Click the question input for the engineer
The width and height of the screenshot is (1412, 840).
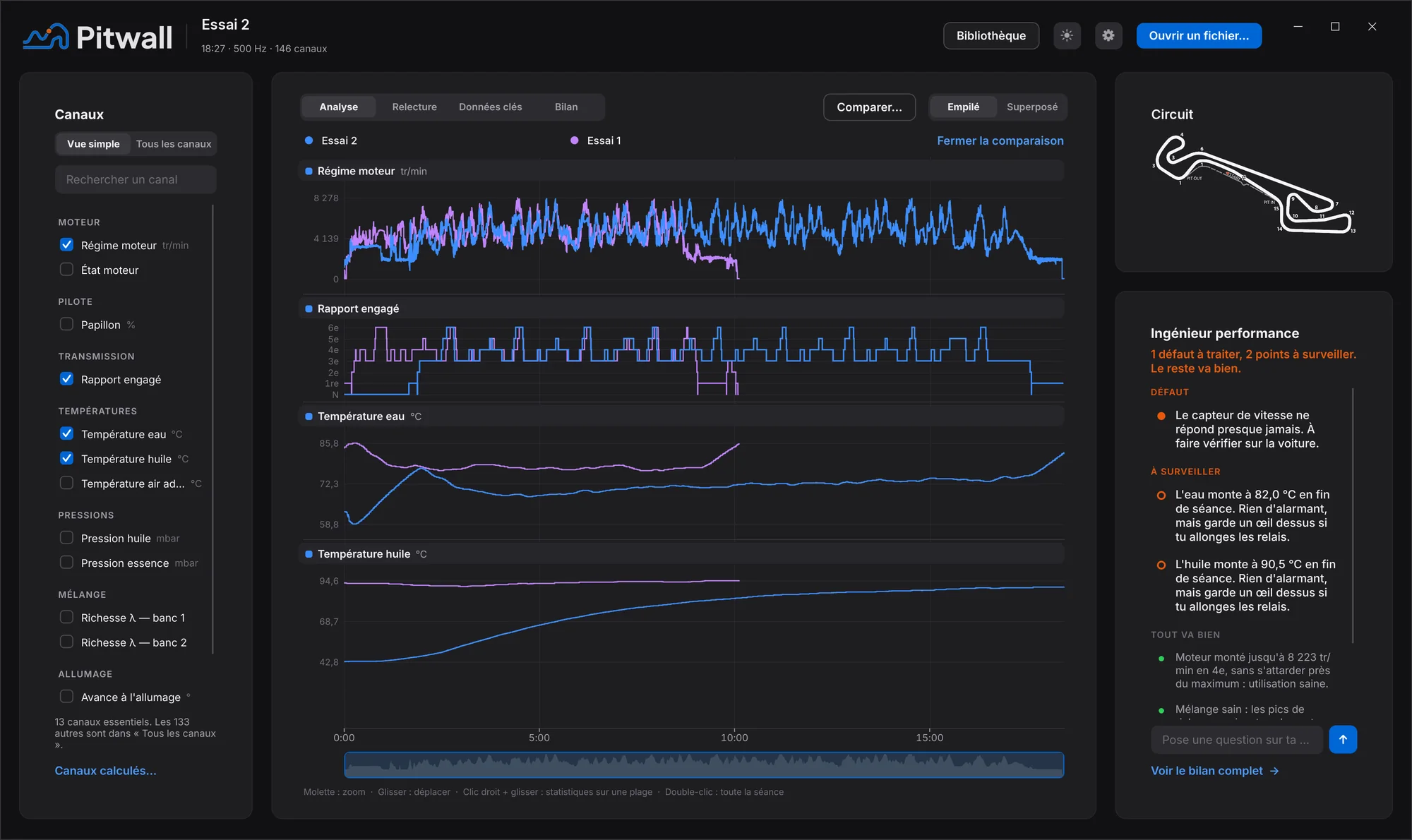tap(1237, 739)
